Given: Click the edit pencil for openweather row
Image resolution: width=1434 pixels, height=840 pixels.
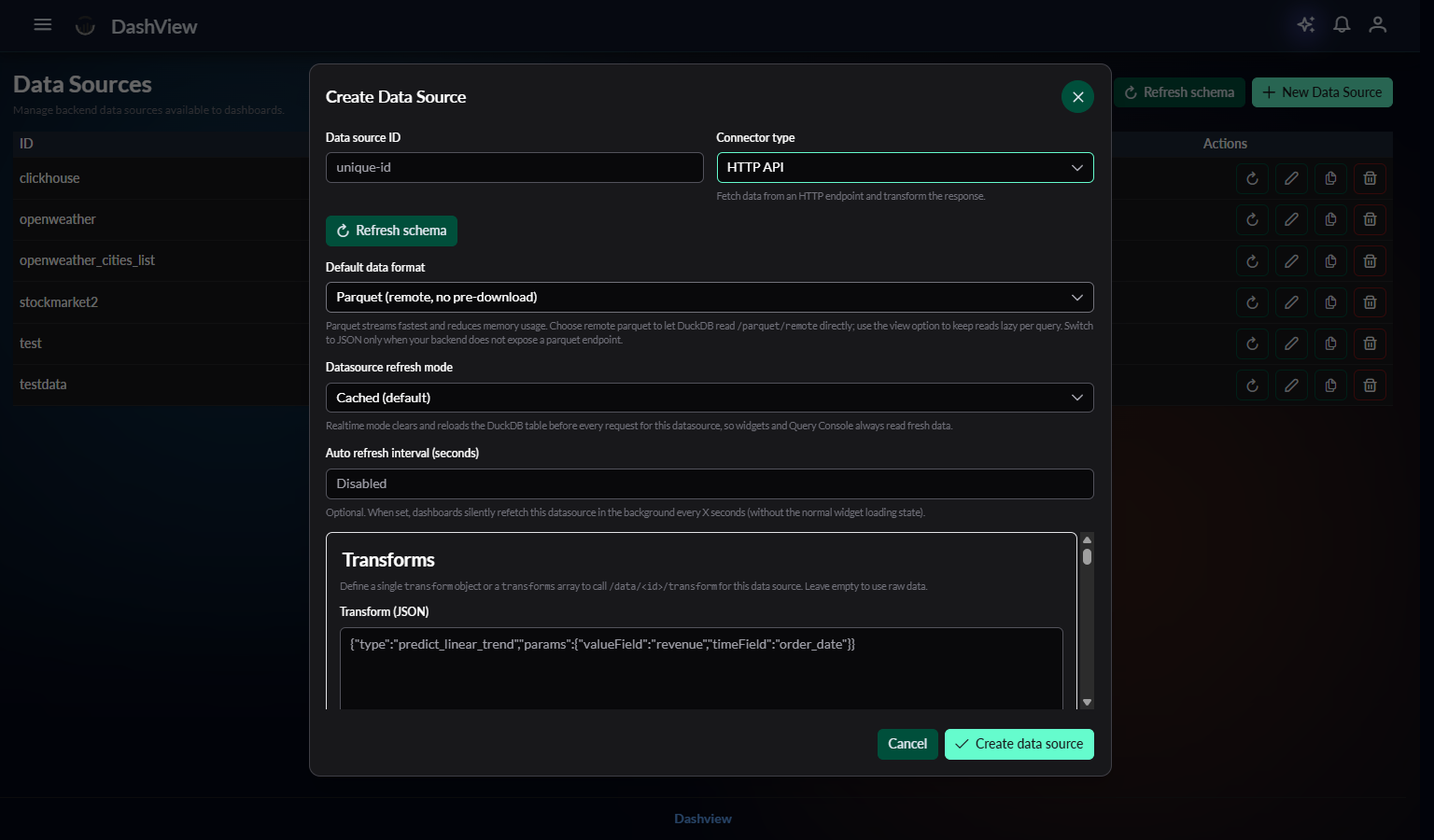Looking at the screenshot, I should (1291, 219).
